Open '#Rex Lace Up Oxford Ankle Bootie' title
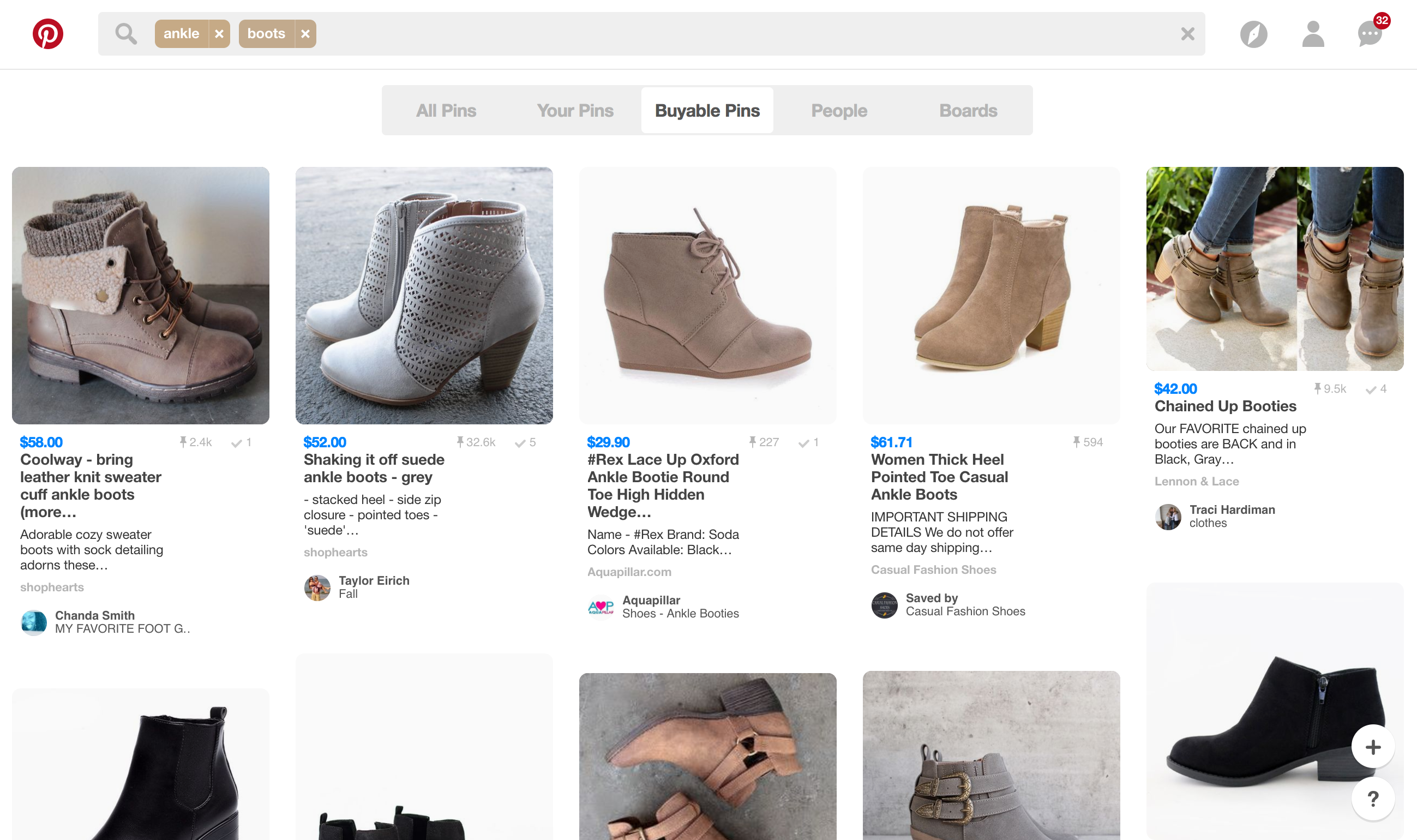 [x=663, y=485]
